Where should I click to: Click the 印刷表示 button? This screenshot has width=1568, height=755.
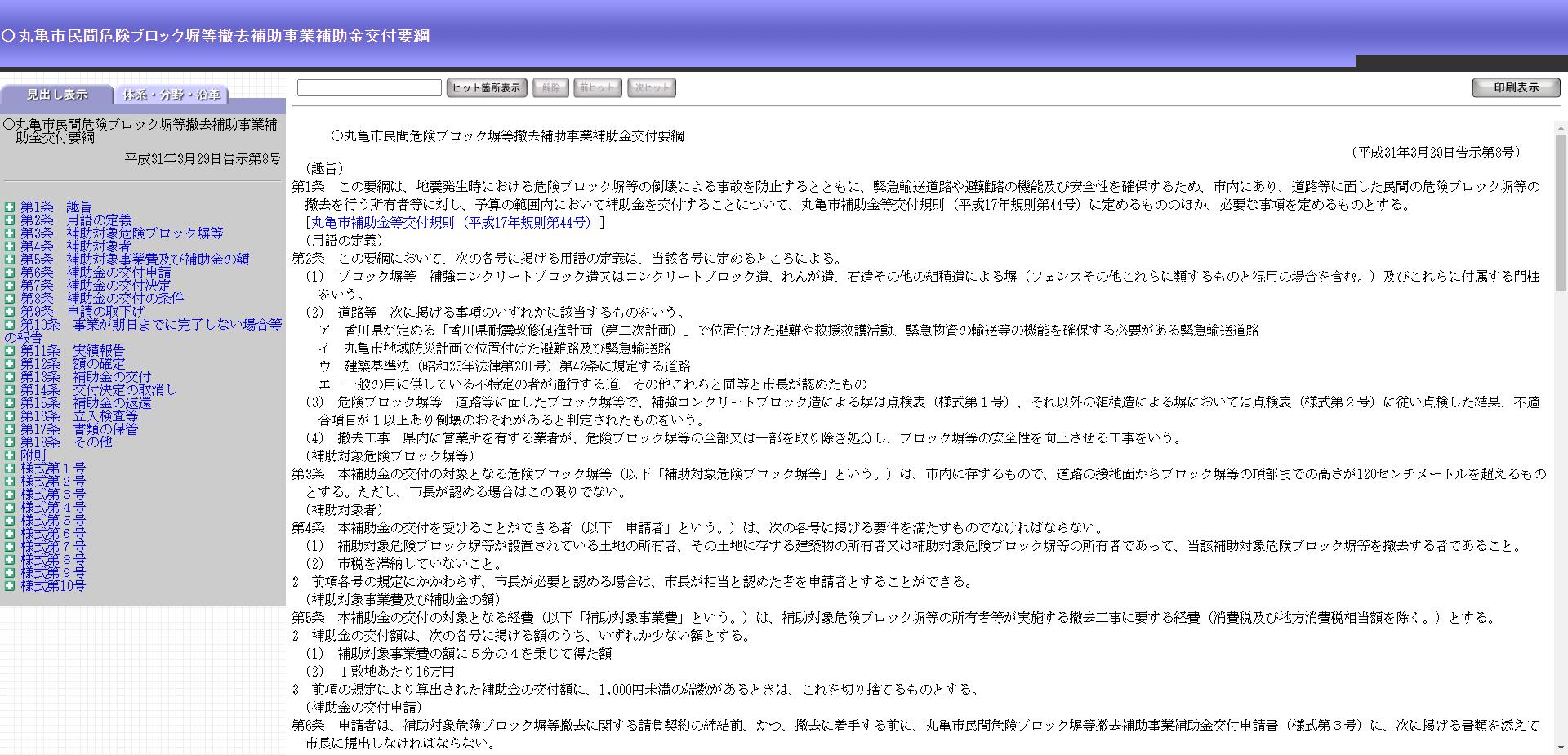click(1515, 87)
